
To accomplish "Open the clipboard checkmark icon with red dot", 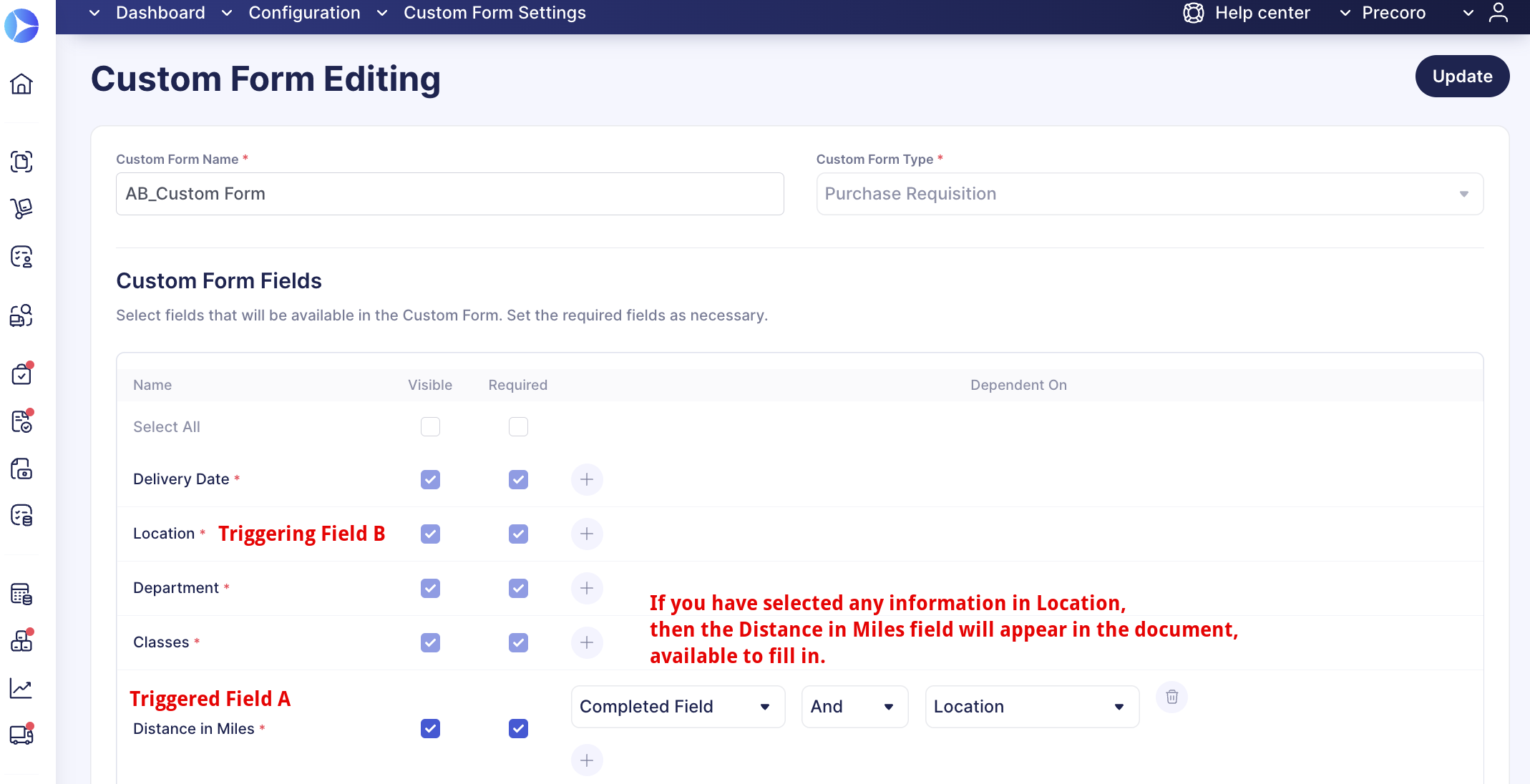I will pyautogui.click(x=22, y=373).
